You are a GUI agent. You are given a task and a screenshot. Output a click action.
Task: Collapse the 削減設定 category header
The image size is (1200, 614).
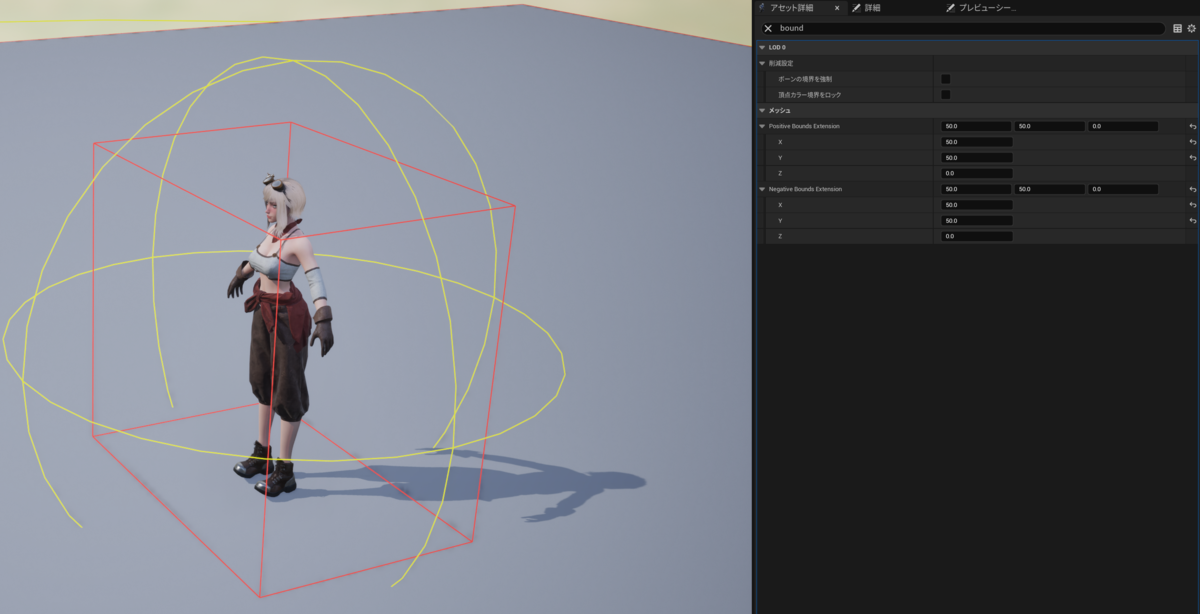(762, 62)
